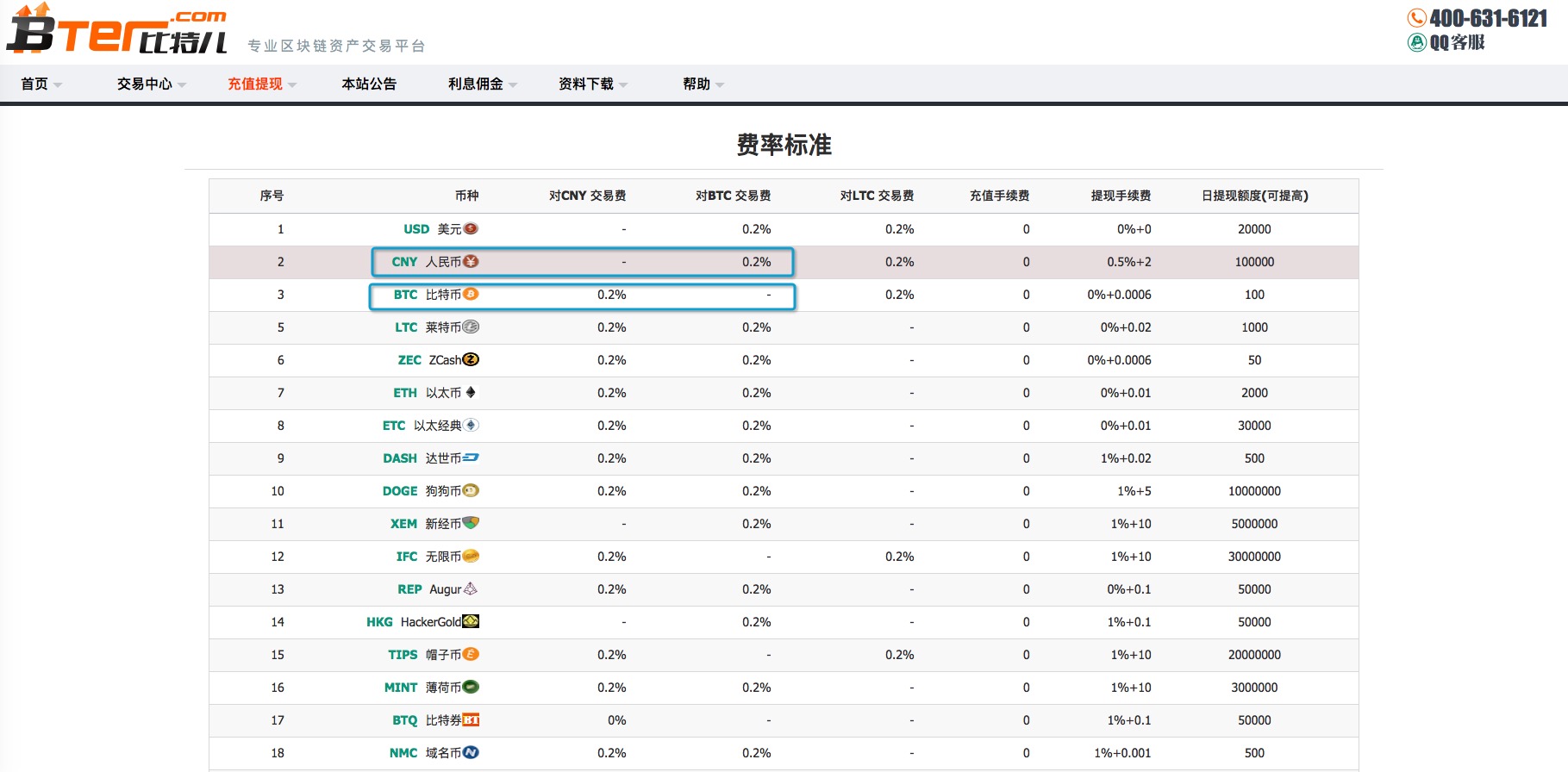Open the DASH currency link
This screenshot has width=1568, height=772.
click(x=400, y=458)
